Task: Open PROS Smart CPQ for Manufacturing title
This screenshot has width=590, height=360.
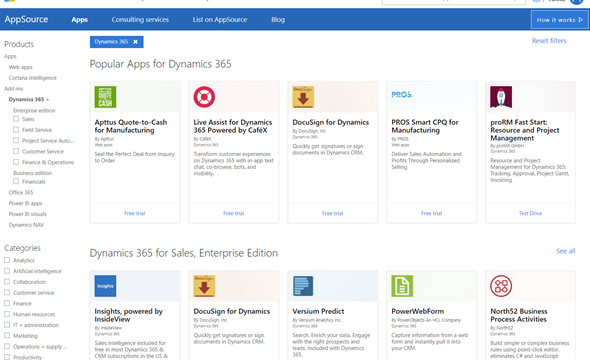Action: pos(425,126)
